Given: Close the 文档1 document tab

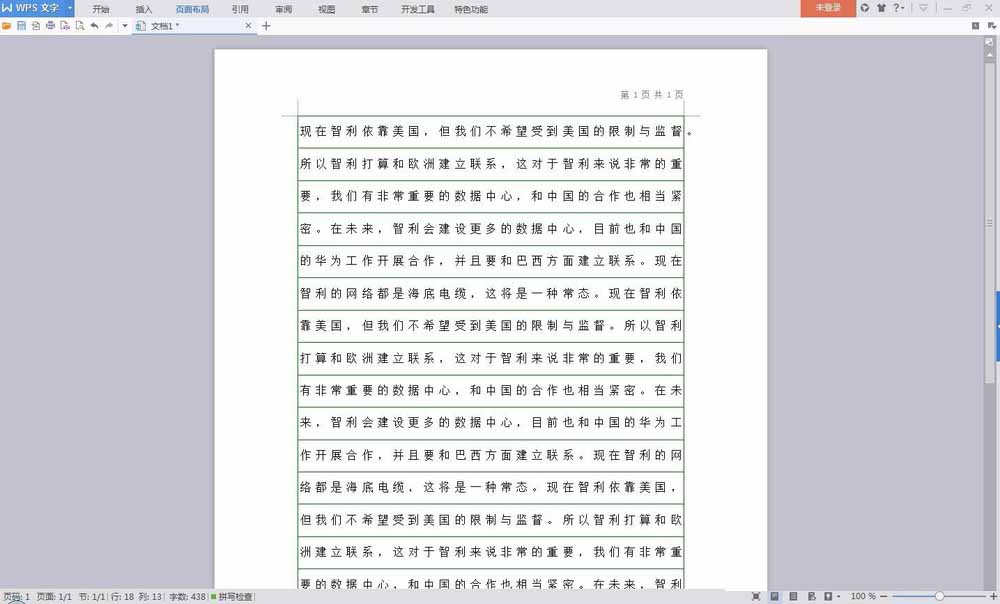Looking at the screenshot, I should click(248, 25).
